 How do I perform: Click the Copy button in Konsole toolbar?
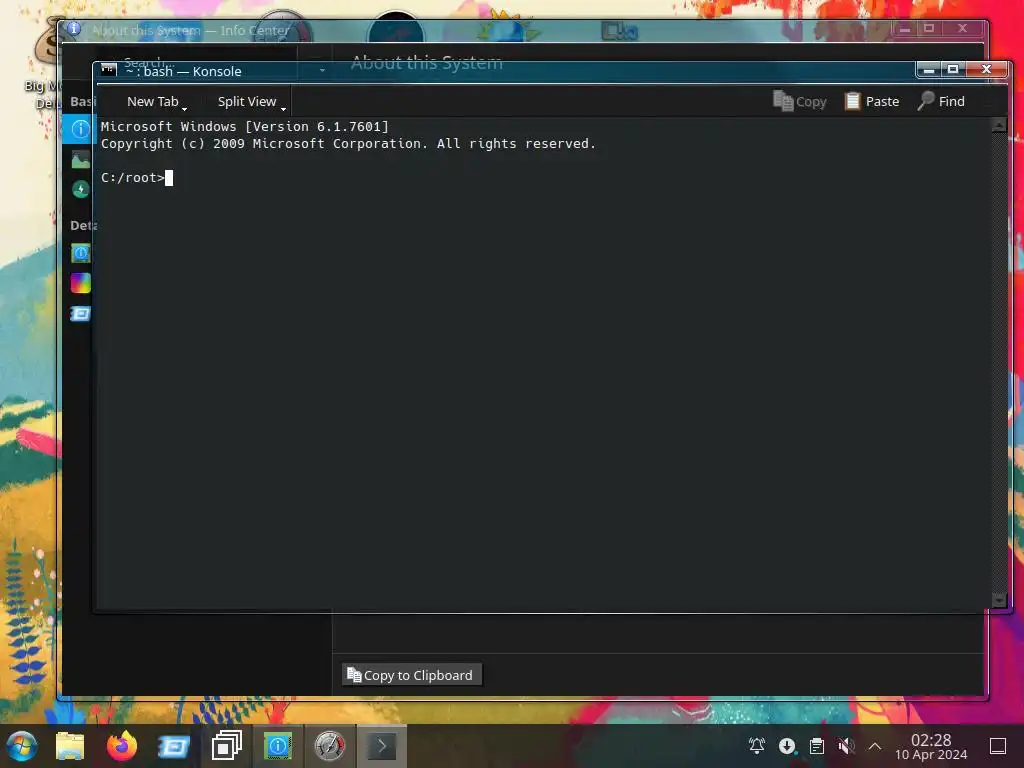click(800, 101)
